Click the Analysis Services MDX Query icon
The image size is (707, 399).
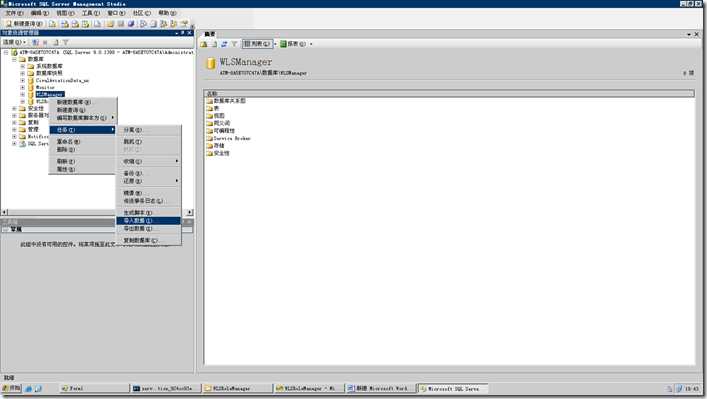[65, 24]
